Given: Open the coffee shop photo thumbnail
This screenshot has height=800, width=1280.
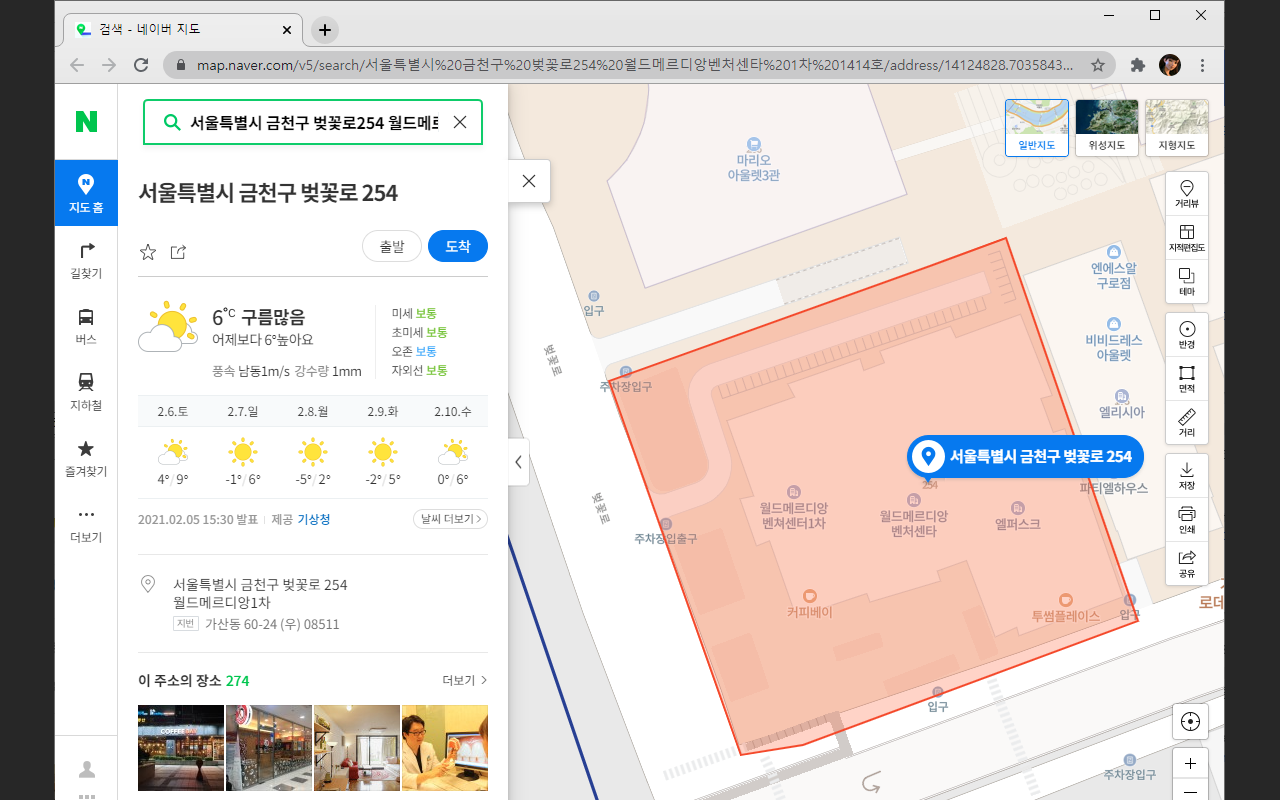Looking at the screenshot, I should pyautogui.click(x=181, y=748).
